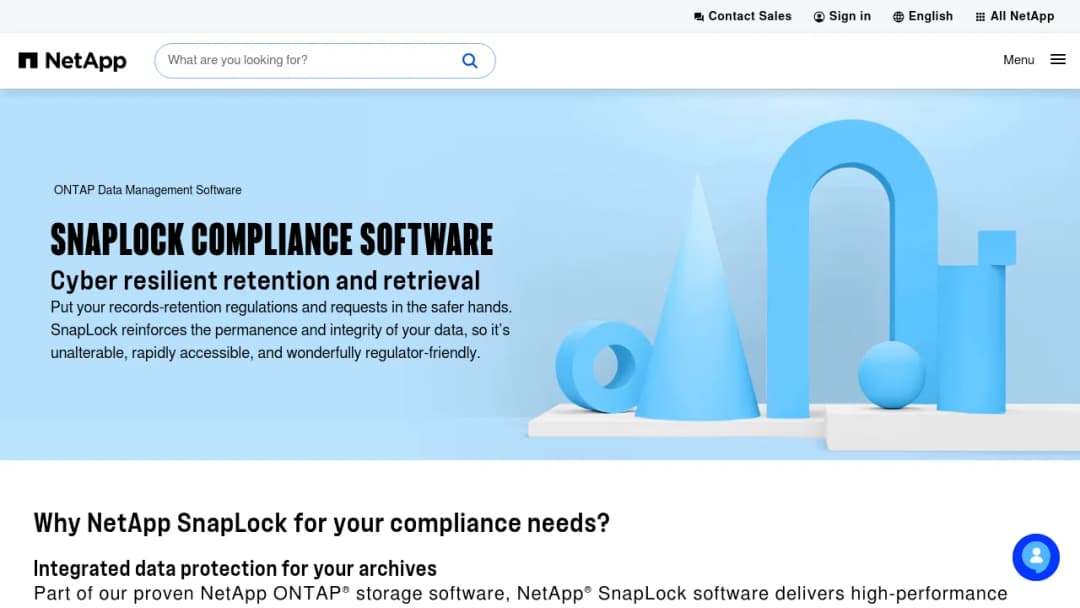Click the All NetApp grid icon

point(980,17)
